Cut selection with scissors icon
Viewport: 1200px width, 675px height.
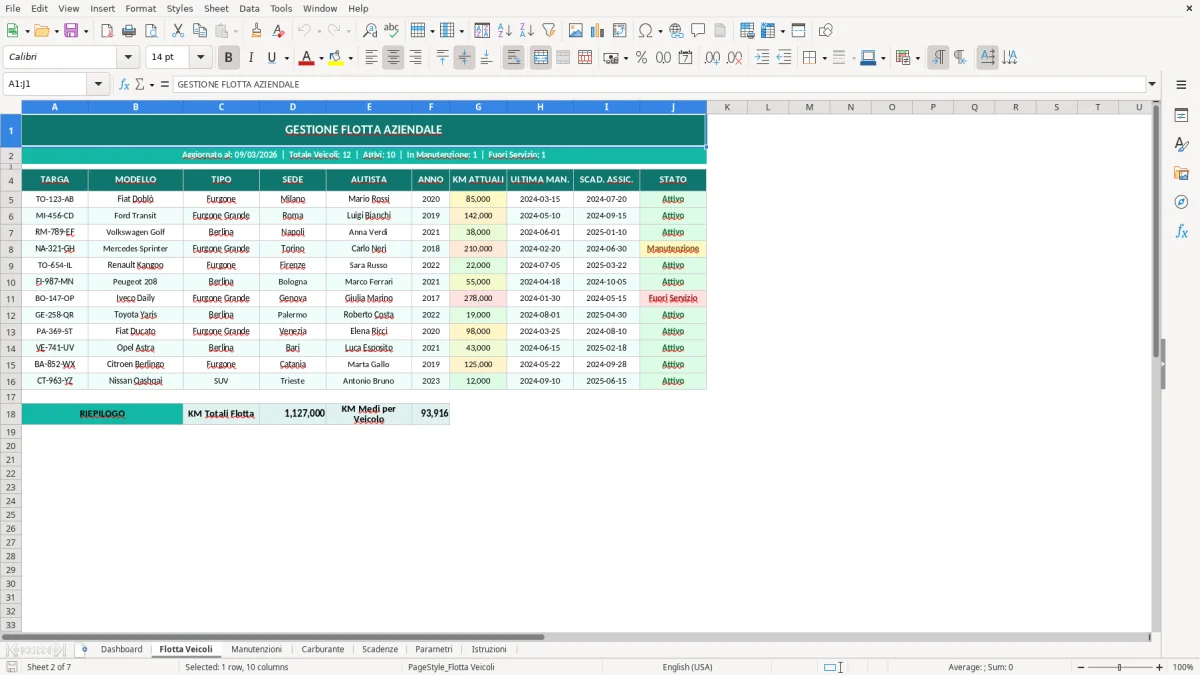(178, 31)
